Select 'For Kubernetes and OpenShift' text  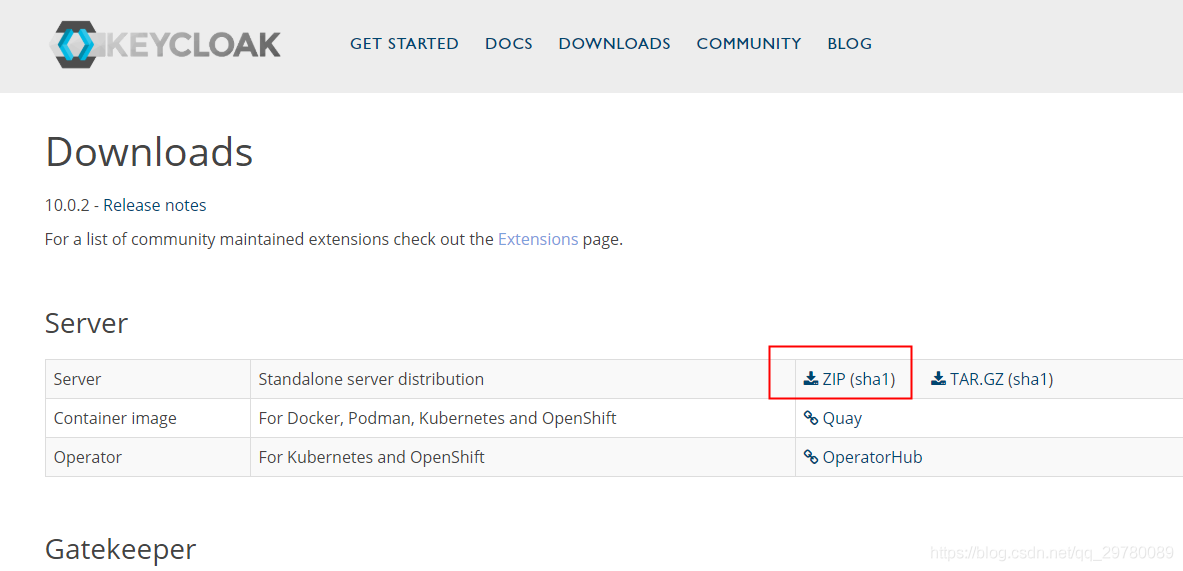click(371, 457)
